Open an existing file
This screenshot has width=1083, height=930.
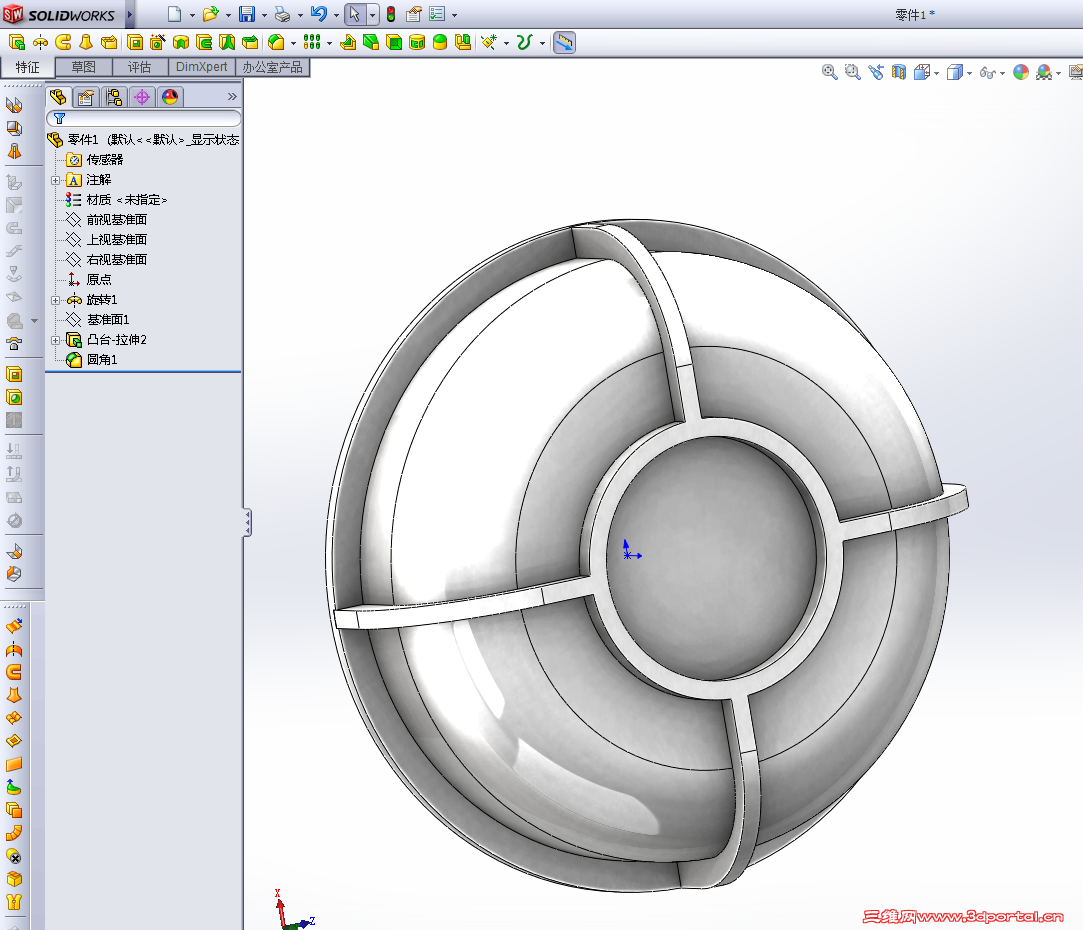(x=210, y=14)
